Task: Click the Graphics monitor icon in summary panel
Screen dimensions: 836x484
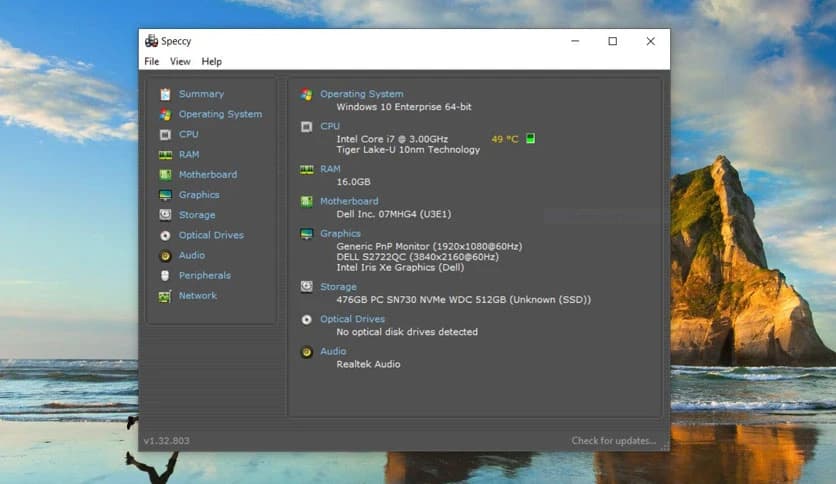Action: (307, 234)
